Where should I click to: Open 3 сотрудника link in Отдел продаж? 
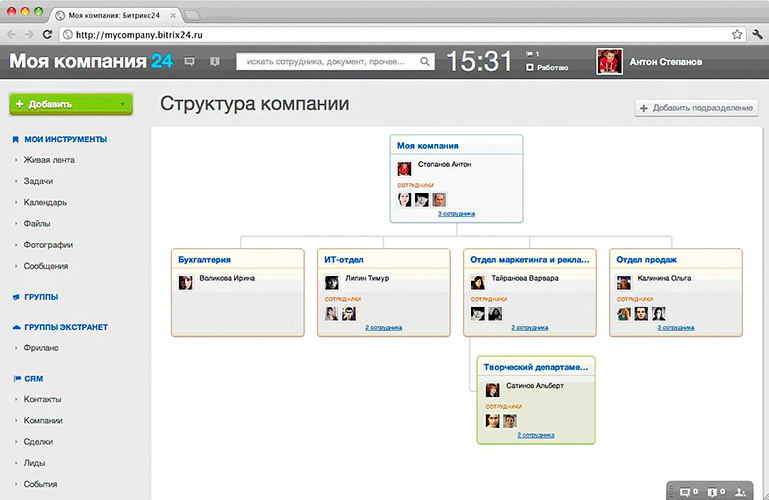(x=676, y=327)
